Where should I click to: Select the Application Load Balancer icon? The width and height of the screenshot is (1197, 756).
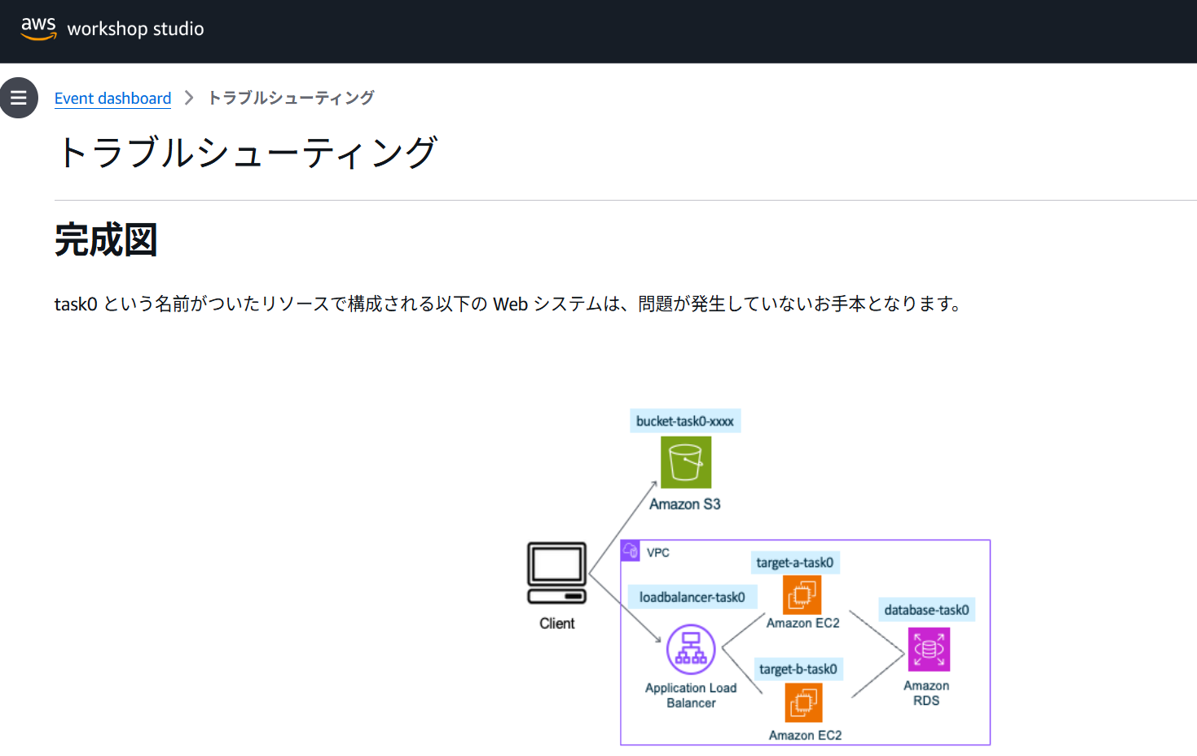(x=691, y=650)
